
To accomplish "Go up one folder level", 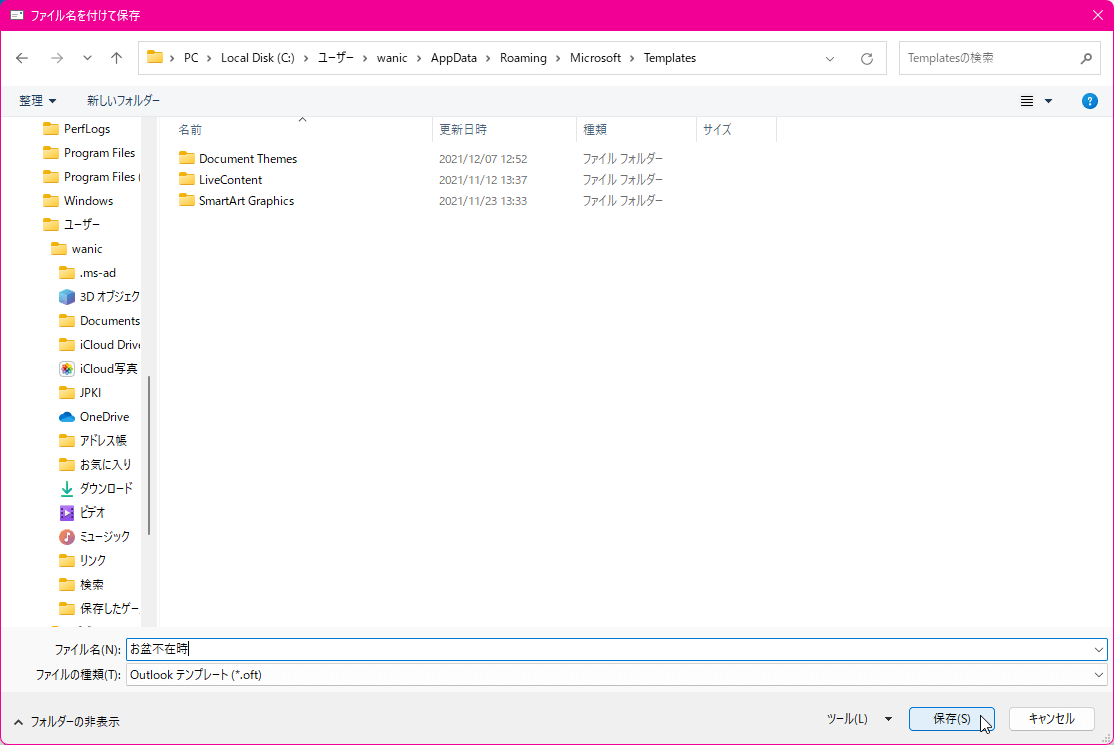I will (x=117, y=58).
